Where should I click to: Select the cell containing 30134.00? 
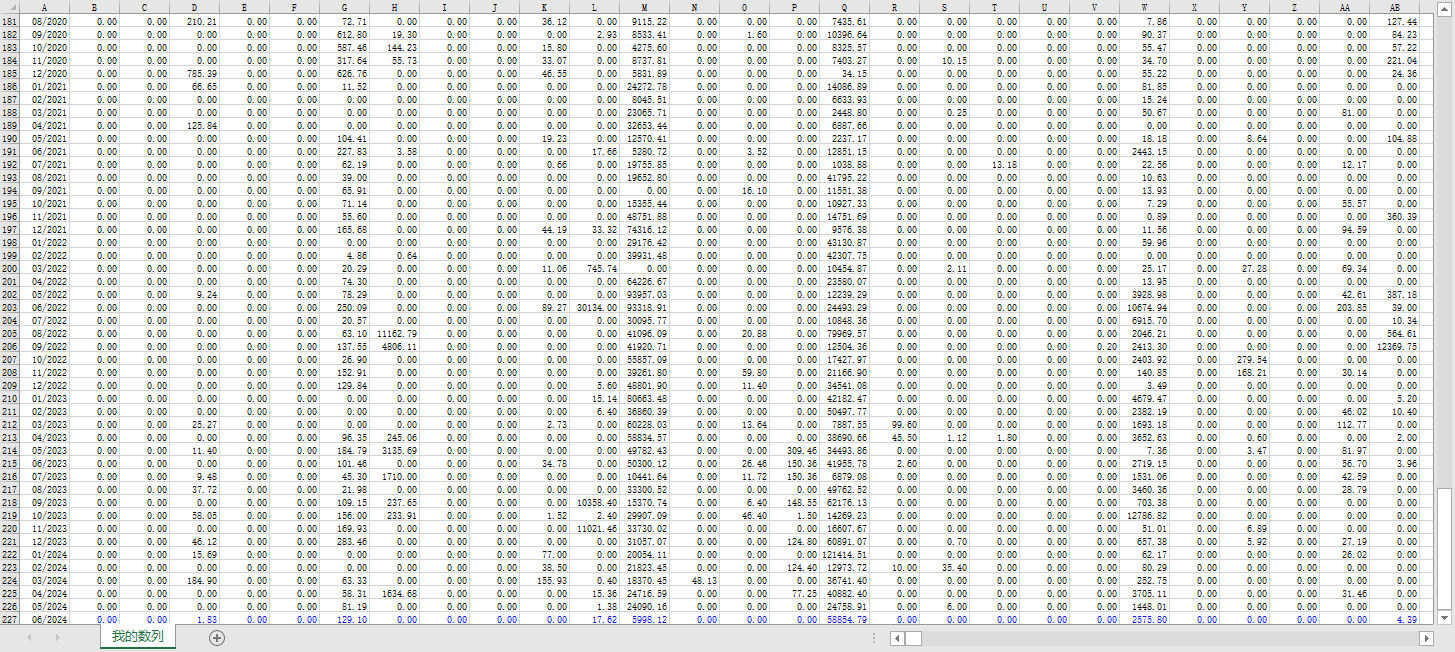(595, 307)
